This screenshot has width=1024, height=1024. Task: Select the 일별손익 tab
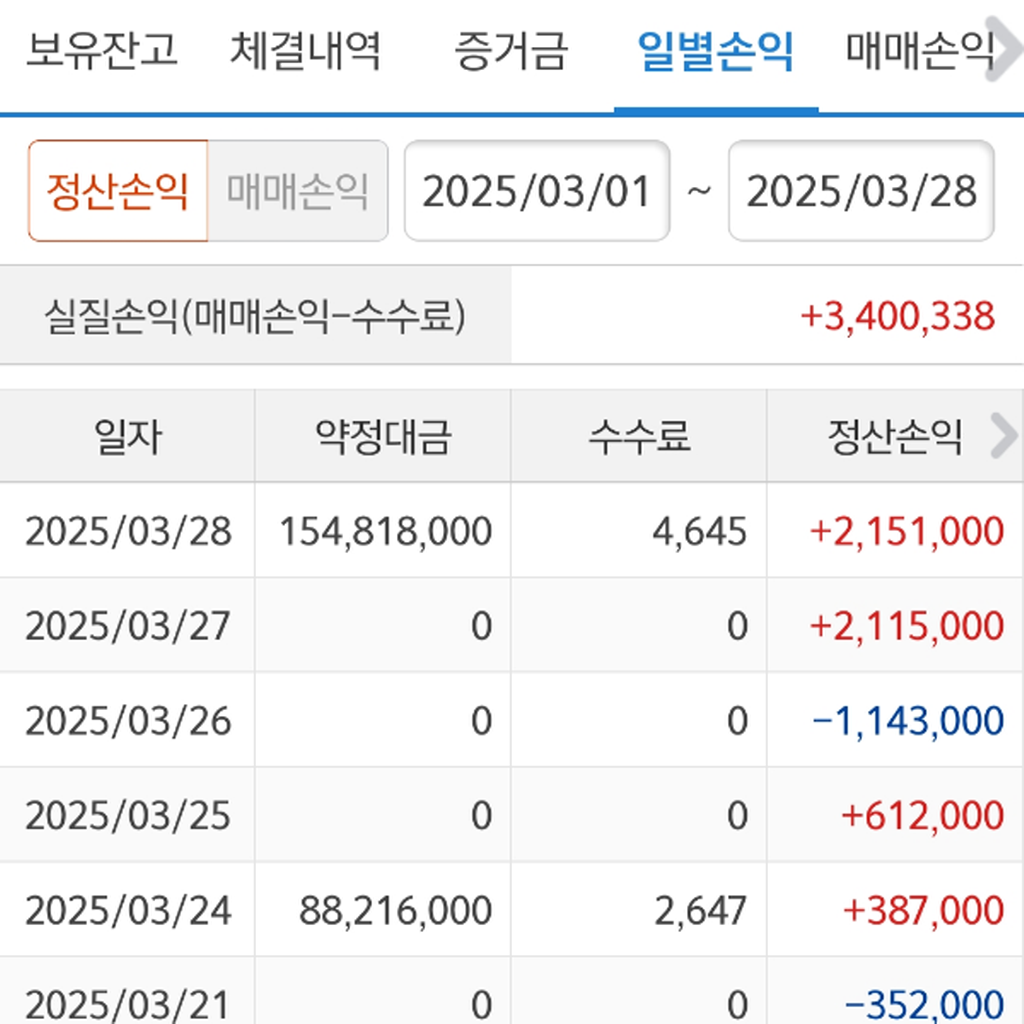click(x=716, y=50)
